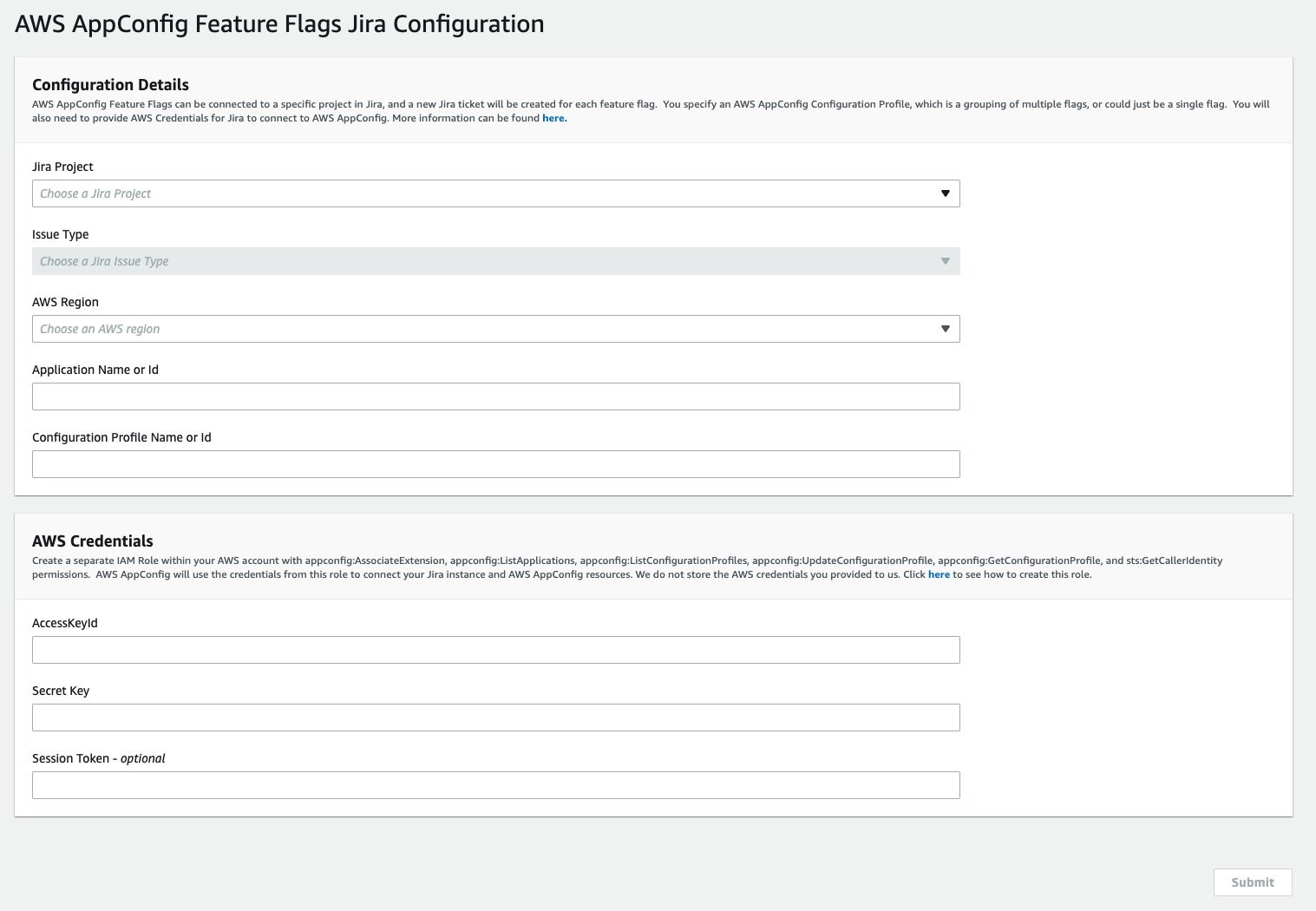Click the Submit button
This screenshot has width=1316, height=911.
(1253, 882)
